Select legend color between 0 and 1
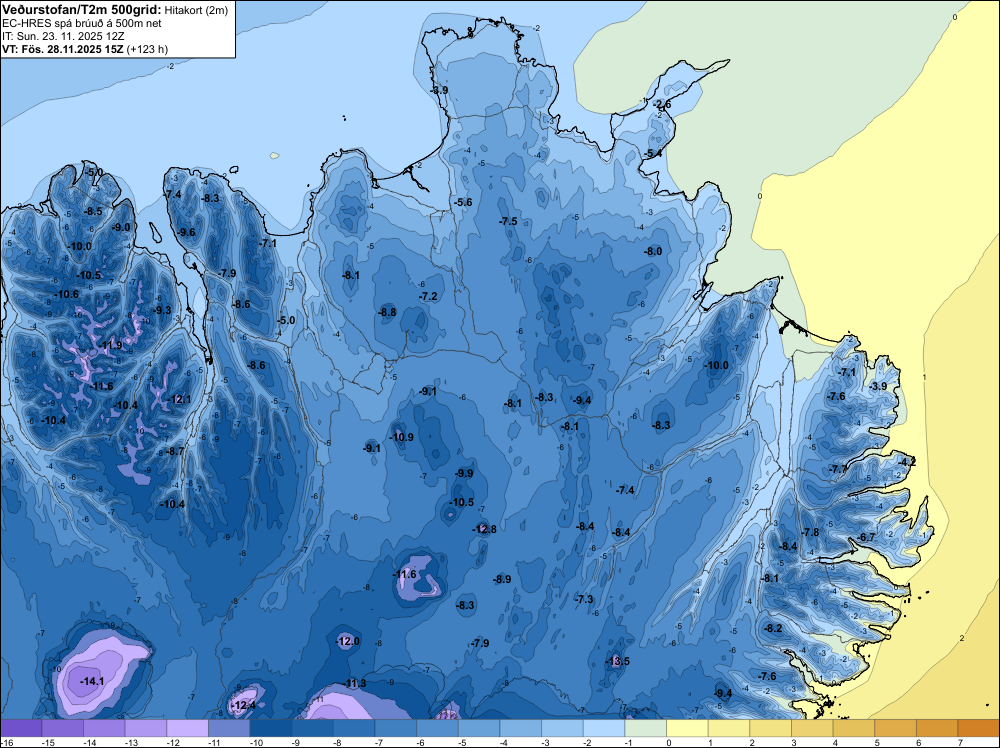 688,728
